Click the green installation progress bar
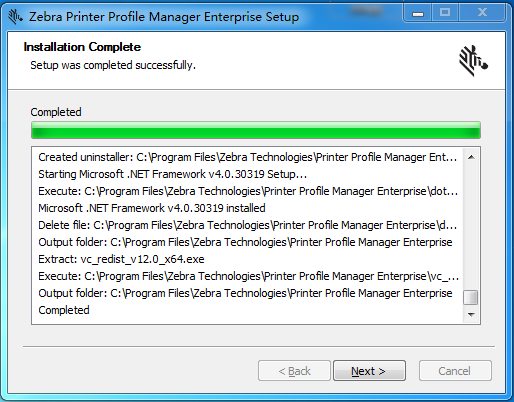The width and height of the screenshot is (514, 402). pyautogui.click(x=256, y=130)
